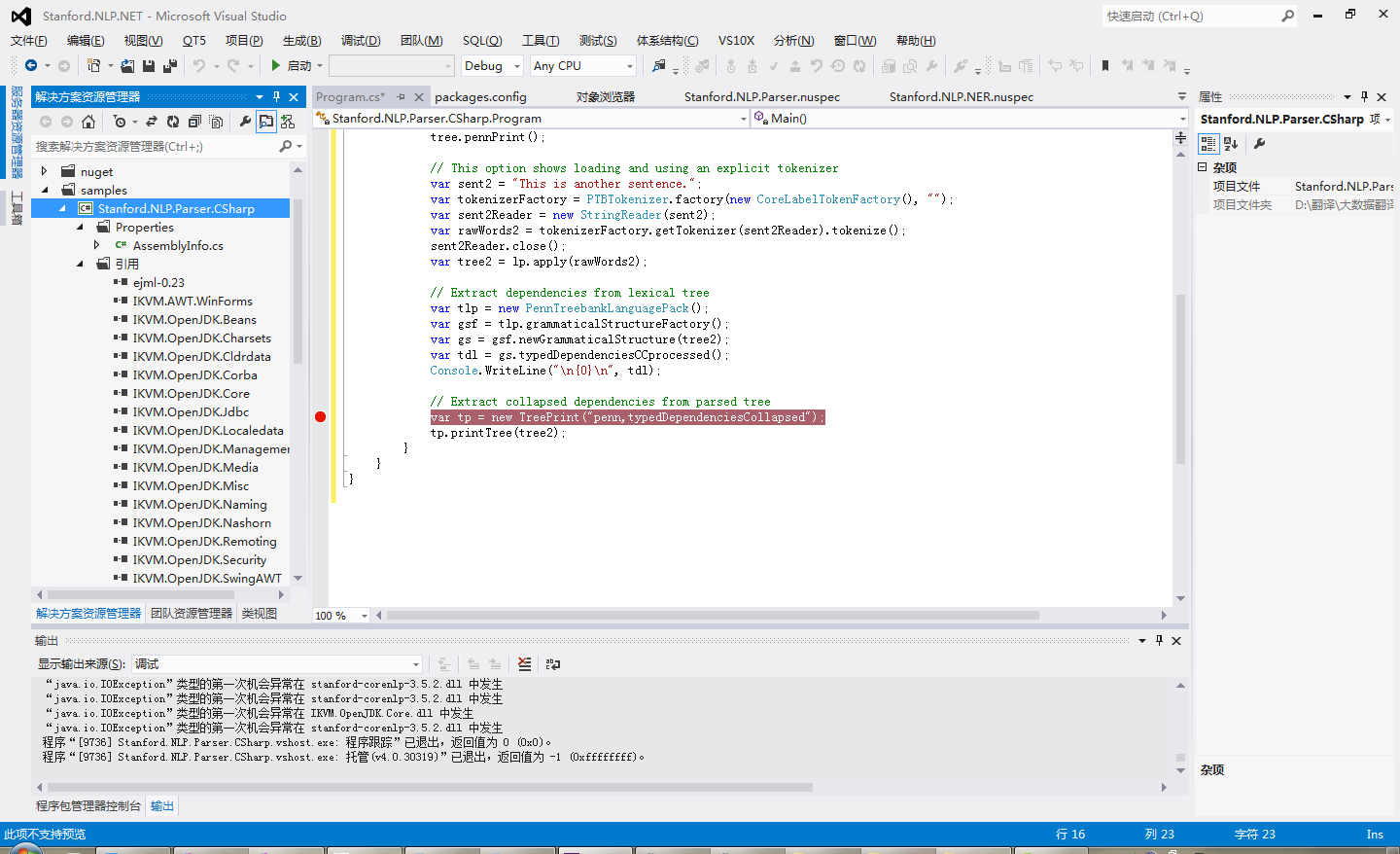Open the 调试(D) menu
This screenshot has height=854, width=1400.
(361, 40)
